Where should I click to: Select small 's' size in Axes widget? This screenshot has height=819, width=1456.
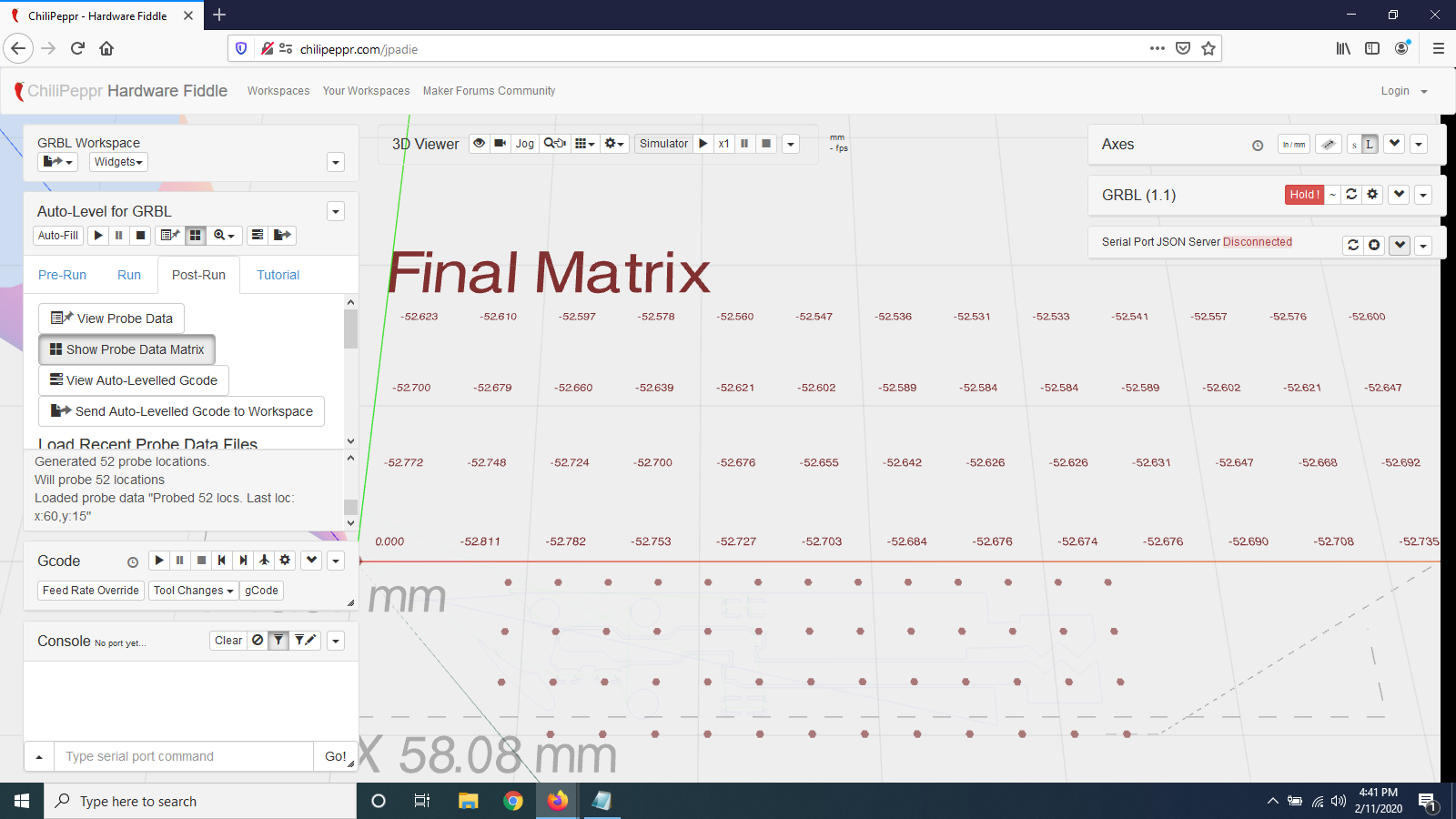[1354, 144]
